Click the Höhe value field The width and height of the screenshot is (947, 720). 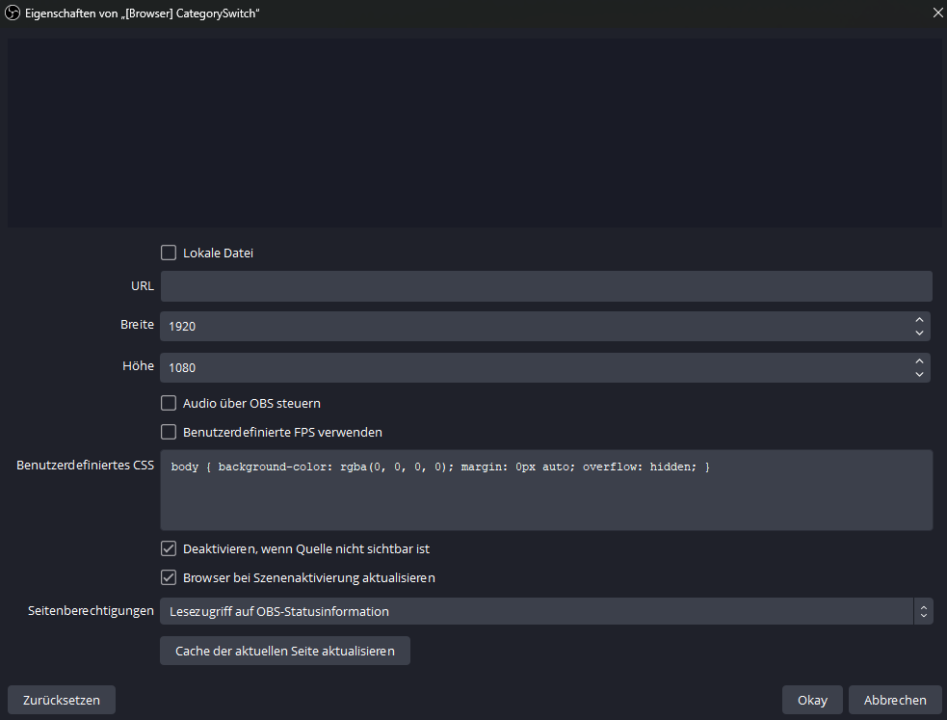point(535,367)
